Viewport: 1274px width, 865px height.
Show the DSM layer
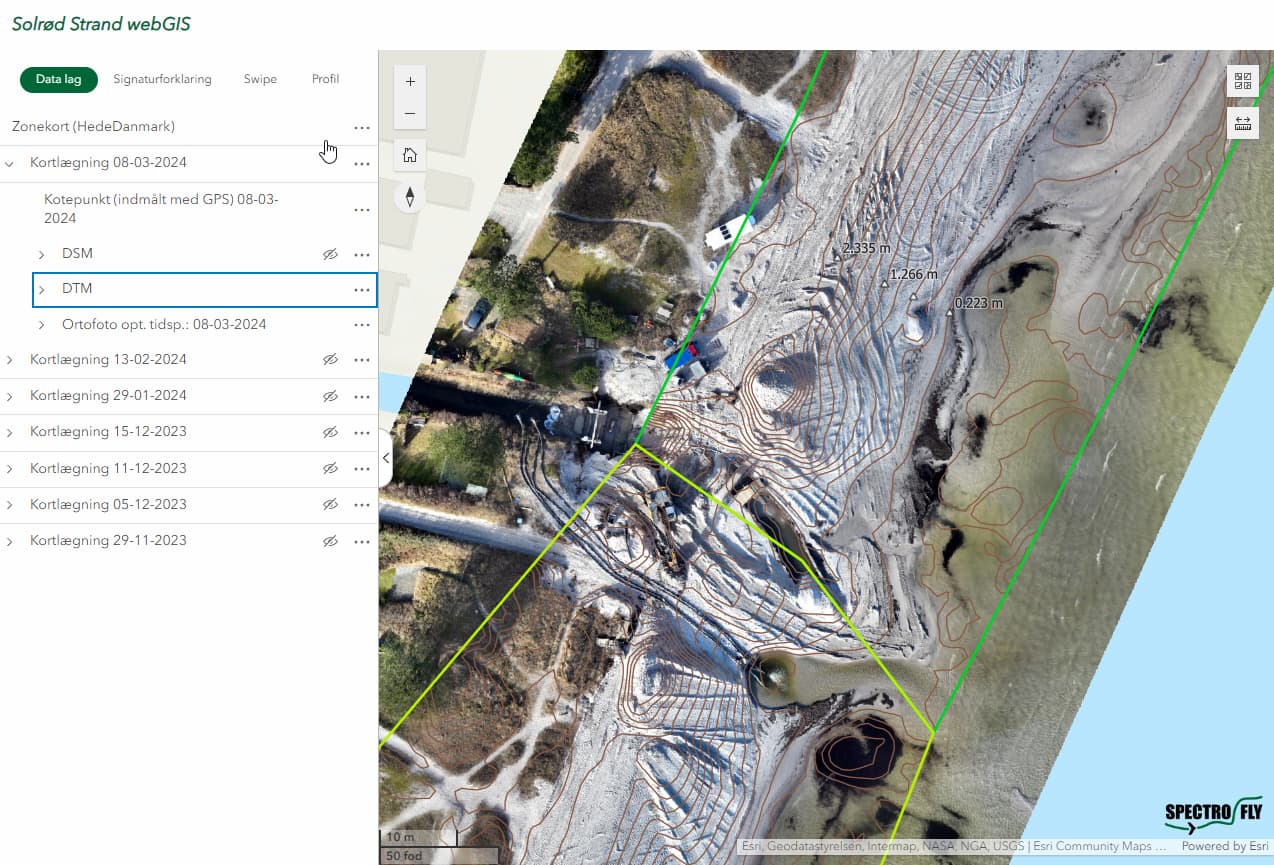[330, 254]
